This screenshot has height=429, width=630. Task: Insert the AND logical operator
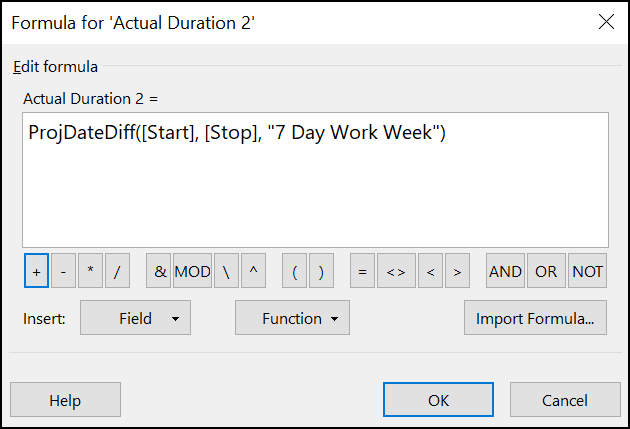click(x=505, y=271)
